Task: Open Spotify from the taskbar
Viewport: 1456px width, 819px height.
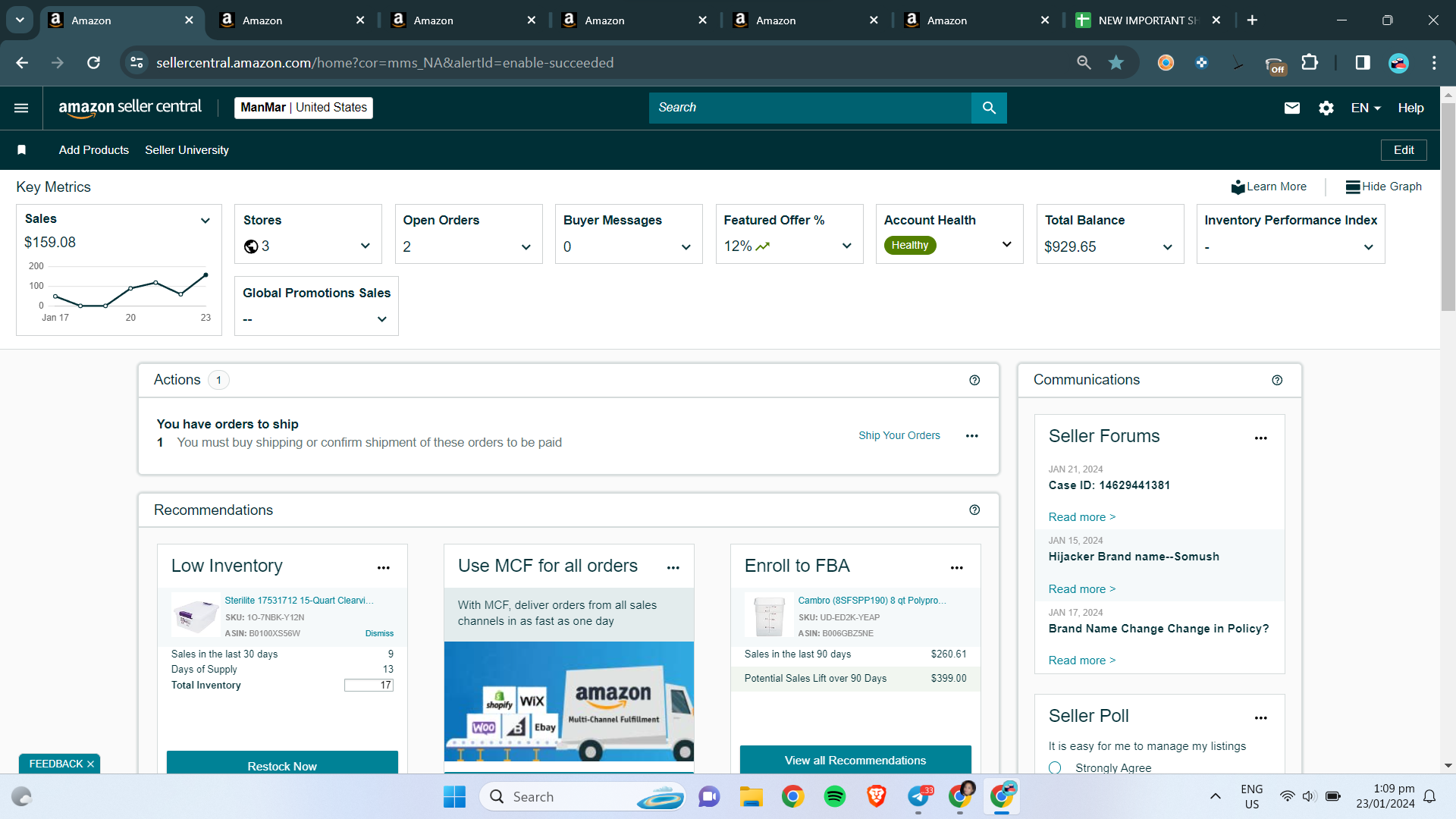Action: point(835,796)
